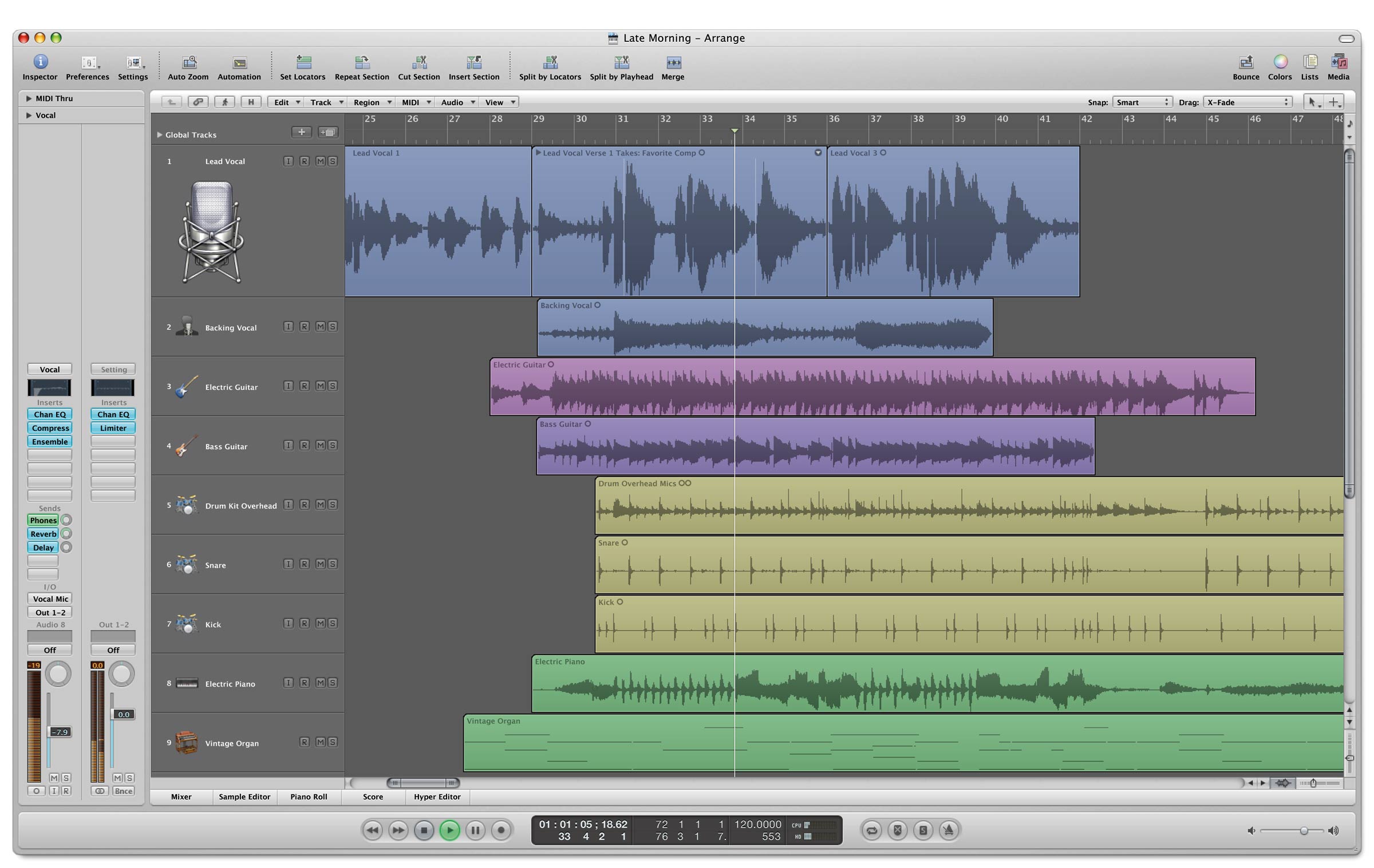Solo the Lead Vocal track
This screenshot has height=868, width=1374.
tap(333, 161)
